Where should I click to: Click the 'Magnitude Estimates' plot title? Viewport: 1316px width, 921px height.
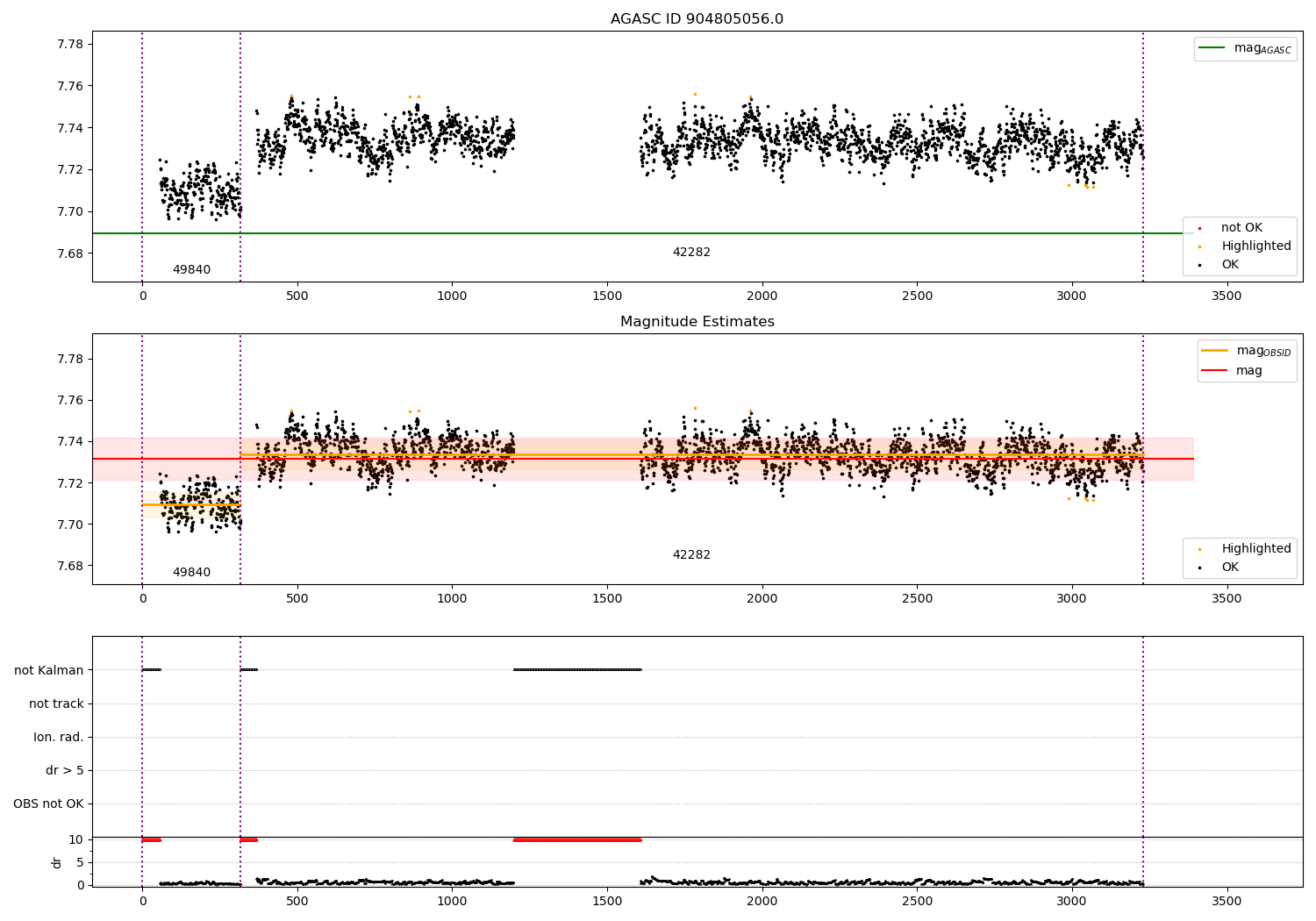tap(697, 322)
